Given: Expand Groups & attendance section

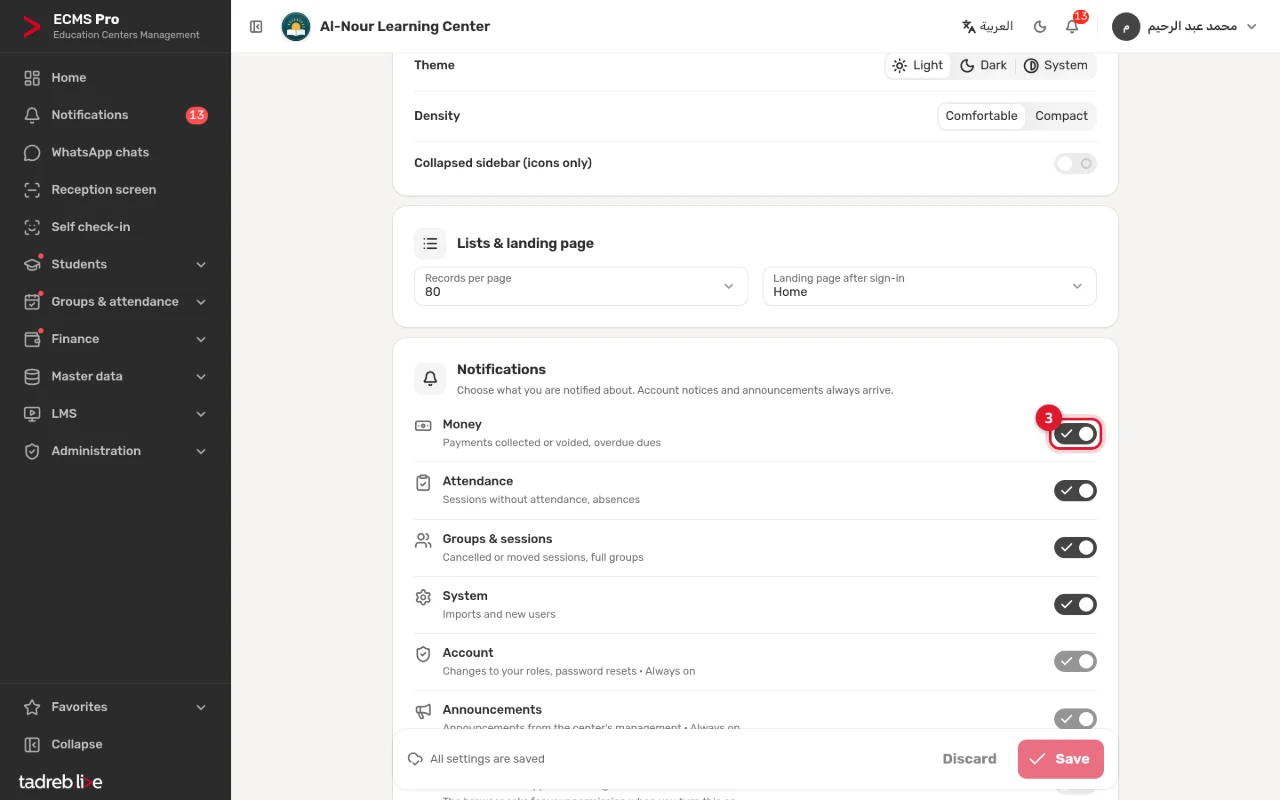Looking at the screenshot, I should coord(115,302).
